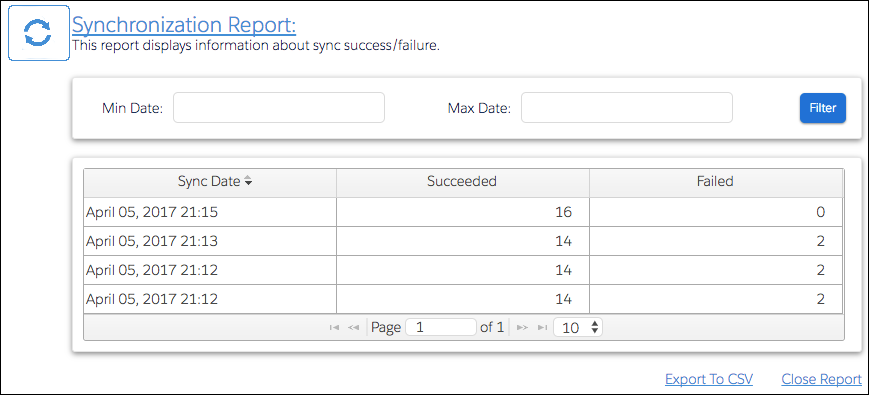Viewport: 869px width, 395px height.
Task: Go to first page pager icon
Action: [x=334, y=327]
